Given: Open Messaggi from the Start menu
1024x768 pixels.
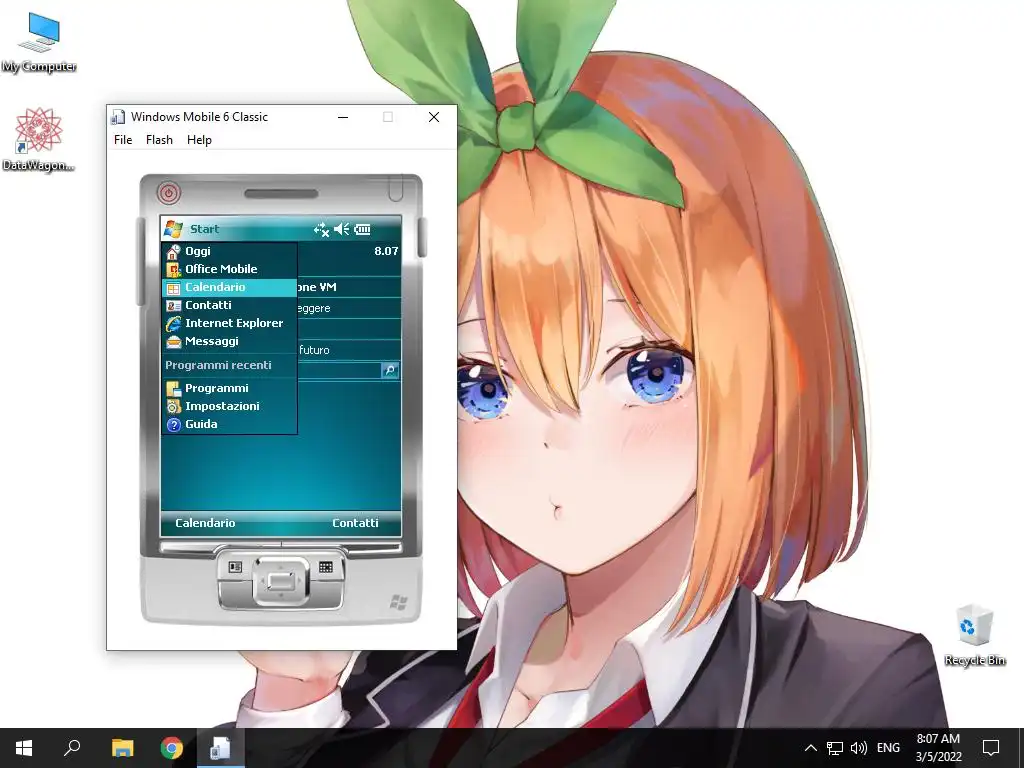Looking at the screenshot, I should 229,342.
